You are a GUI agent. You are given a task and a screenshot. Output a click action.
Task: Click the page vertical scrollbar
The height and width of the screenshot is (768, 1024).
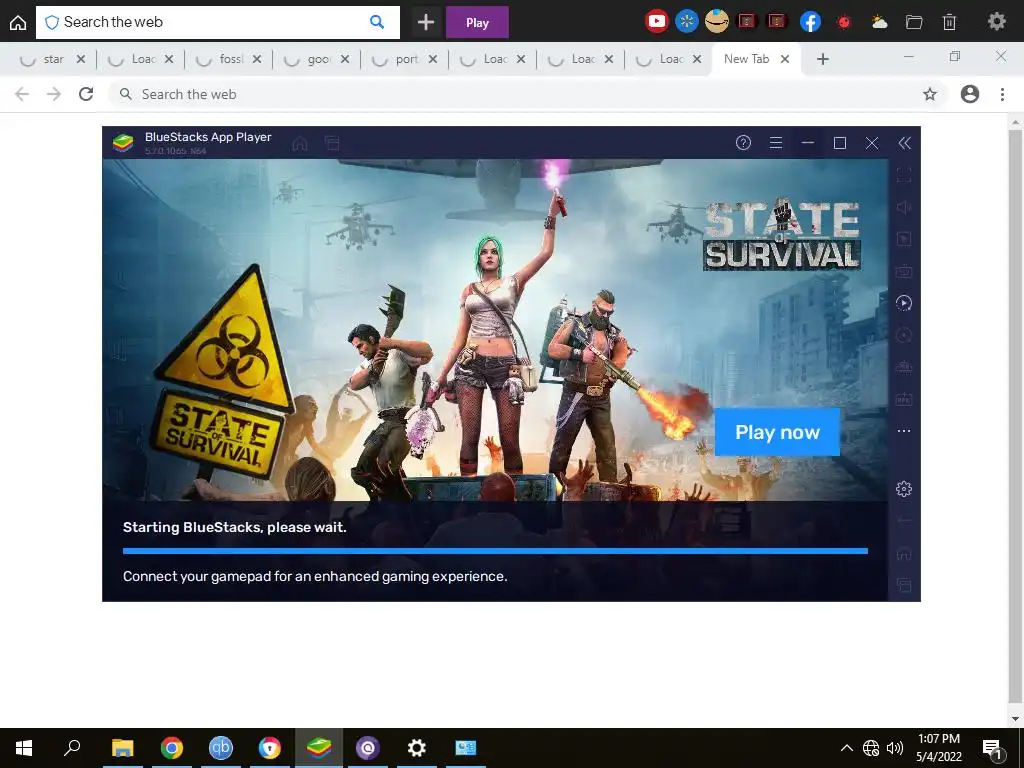(1014, 419)
